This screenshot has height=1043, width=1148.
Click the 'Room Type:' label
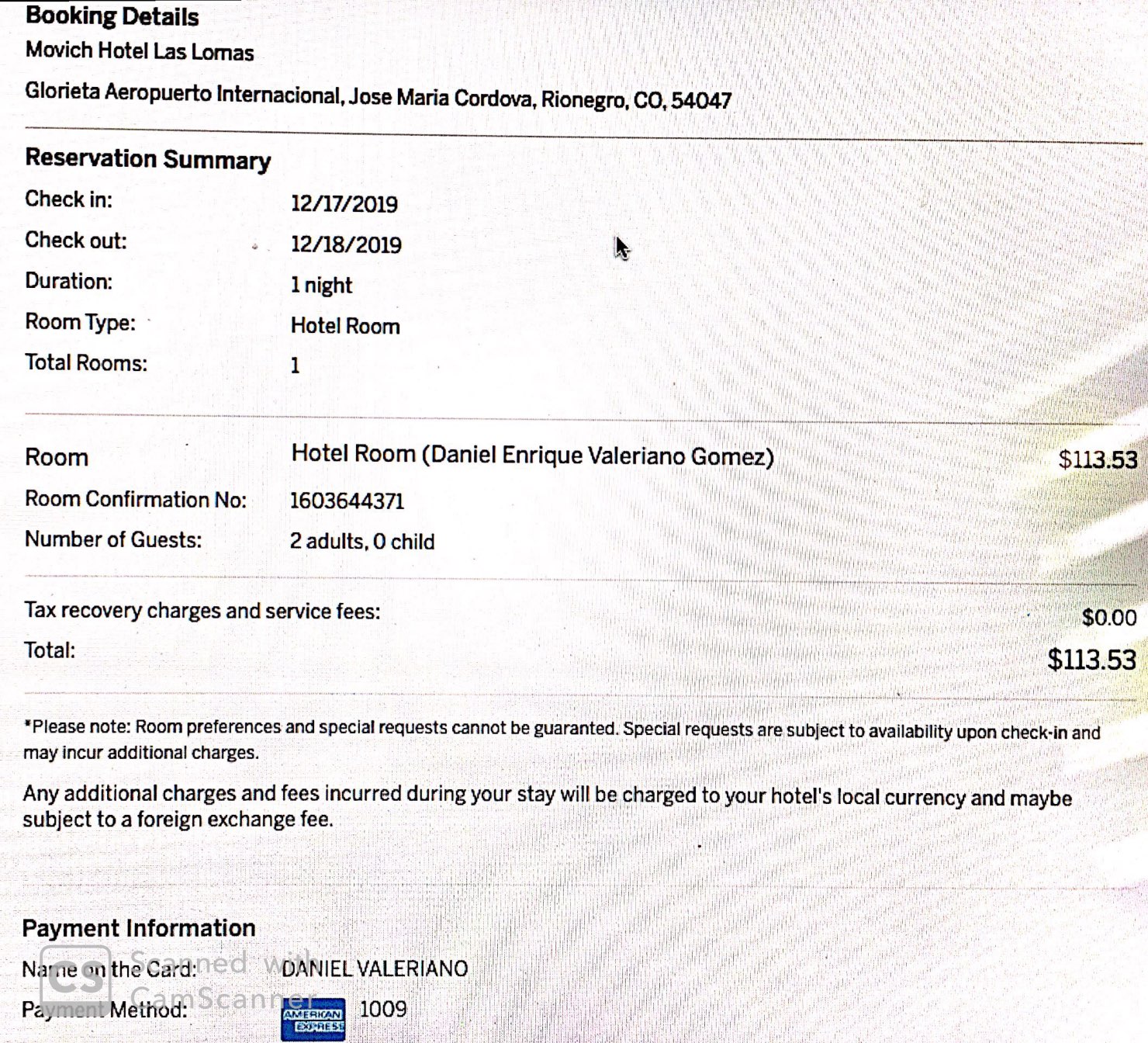point(81,322)
